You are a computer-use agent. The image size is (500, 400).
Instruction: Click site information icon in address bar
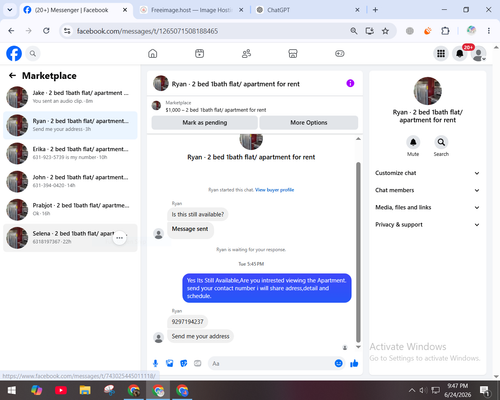[x=67, y=31]
